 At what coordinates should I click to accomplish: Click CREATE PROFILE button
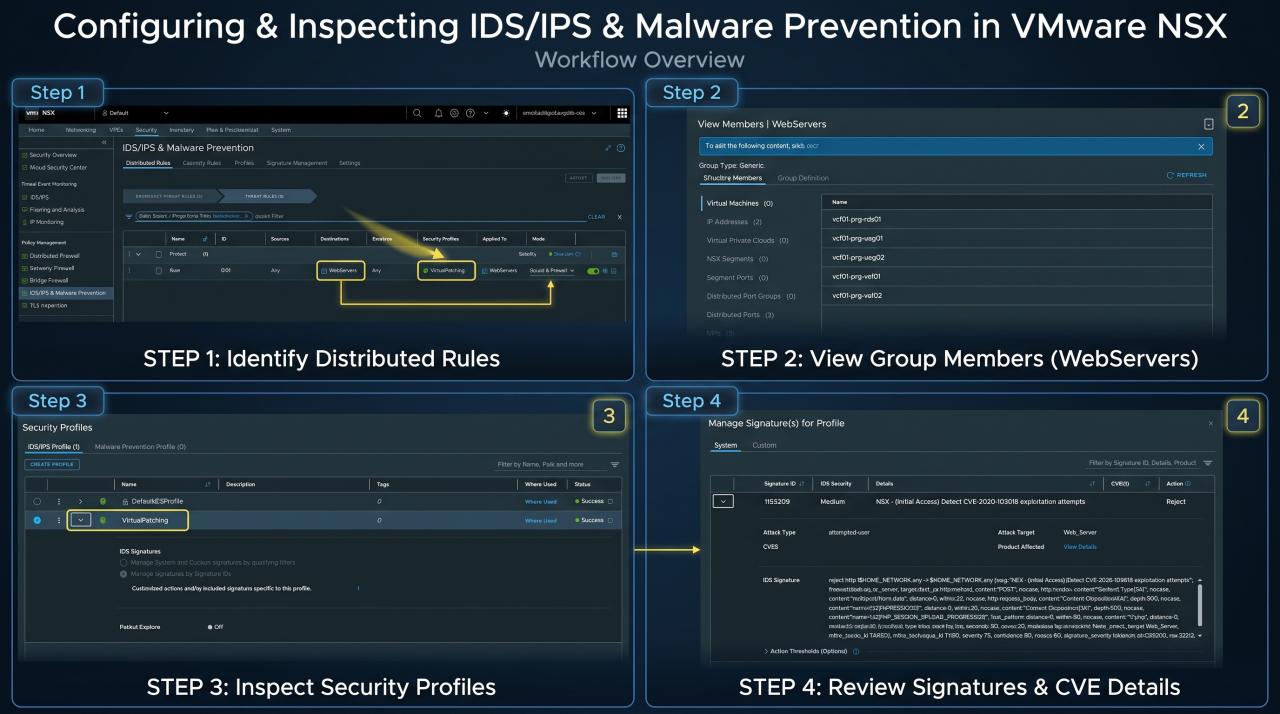coord(53,465)
